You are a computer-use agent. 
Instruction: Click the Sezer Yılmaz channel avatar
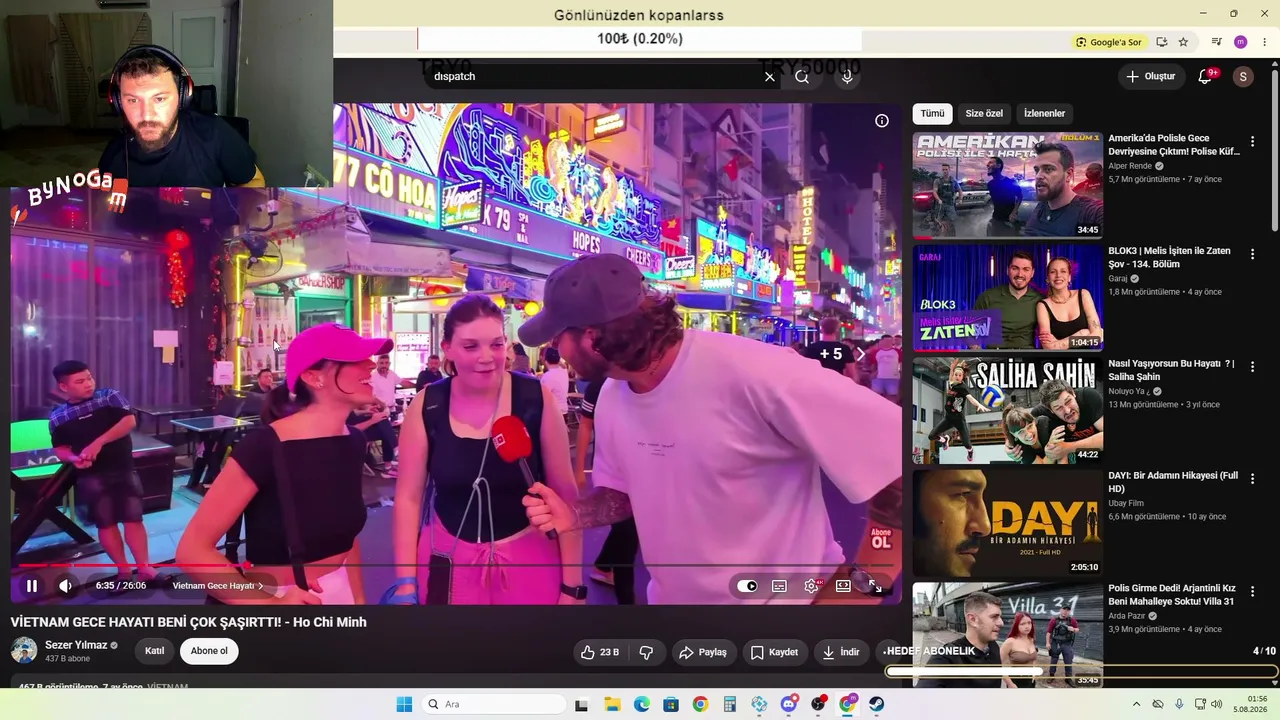[x=24, y=651]
